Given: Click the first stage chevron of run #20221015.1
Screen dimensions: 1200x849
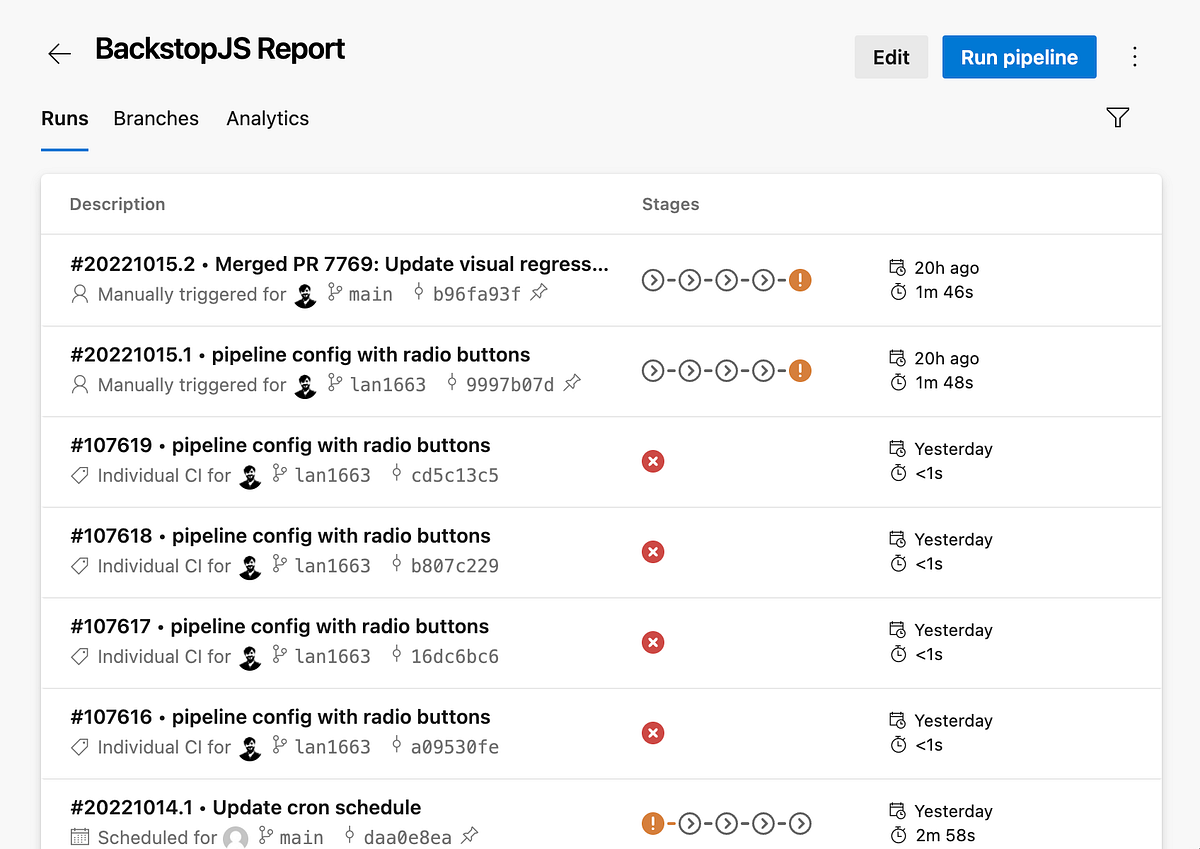Looking at the screenshot, I should 652,371.
